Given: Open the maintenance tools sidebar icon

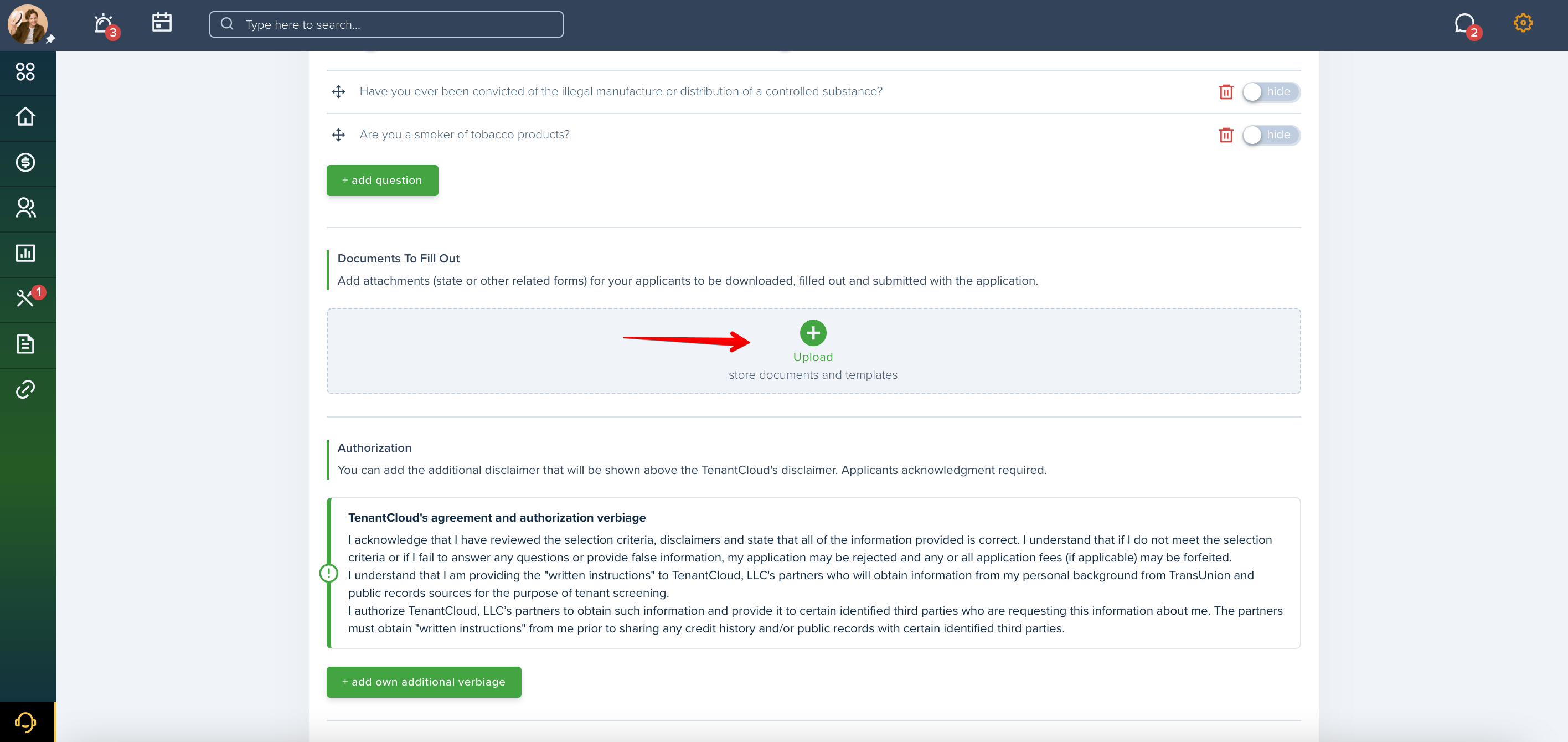Looking at the screenshot, I should [x=25, y=298].
